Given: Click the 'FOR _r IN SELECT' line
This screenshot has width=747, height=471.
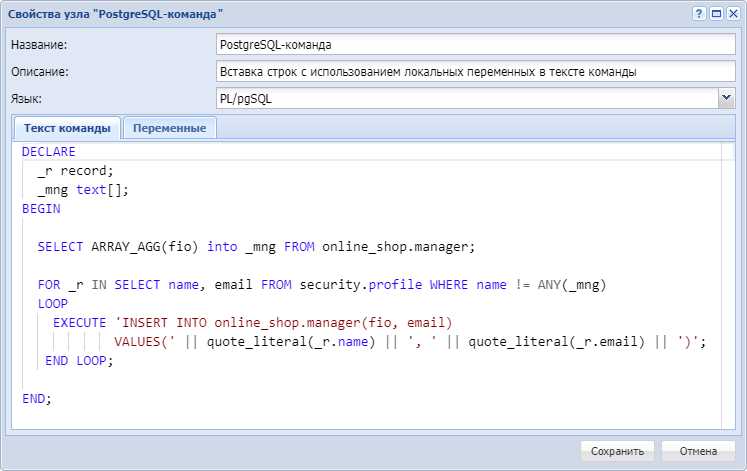Looking at the screenshot, I should click(322, 285).
